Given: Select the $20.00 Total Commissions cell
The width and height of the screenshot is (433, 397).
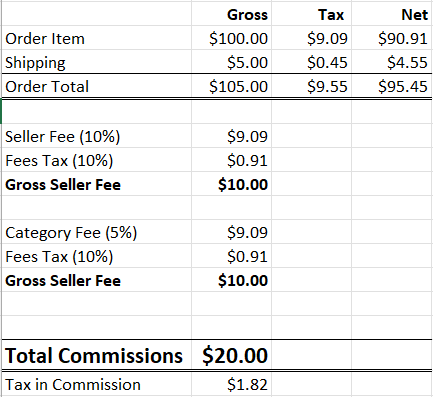Looking at the screenshot, I should click(232, 355).
